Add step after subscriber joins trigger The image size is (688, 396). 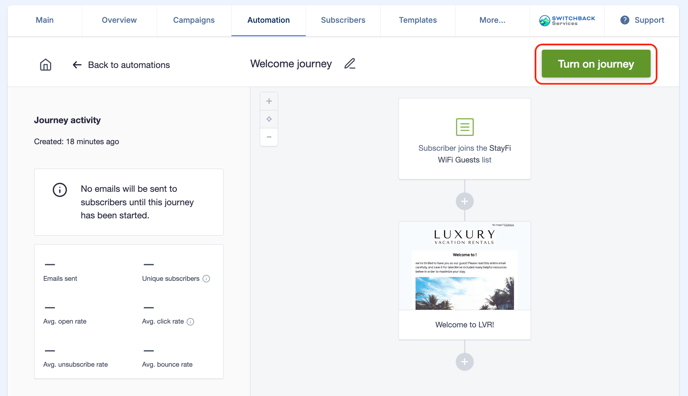(x=465, y=201)
